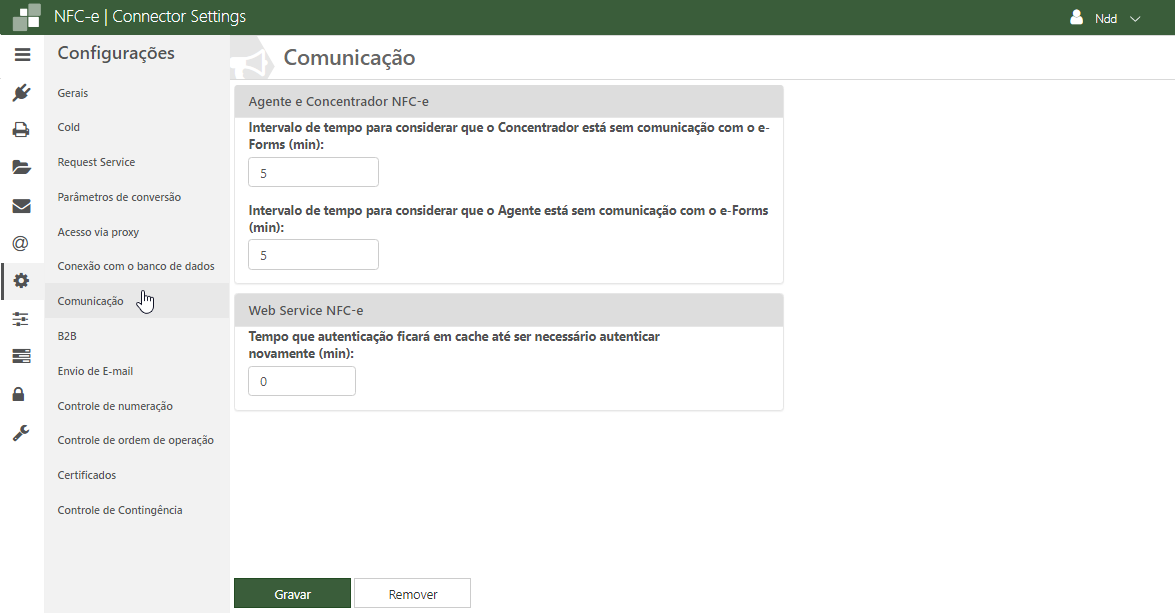Expand the Ndd user dropdown chevron
The image size is (1175, 613).
pyautogui.click(x=1135, y=19)
